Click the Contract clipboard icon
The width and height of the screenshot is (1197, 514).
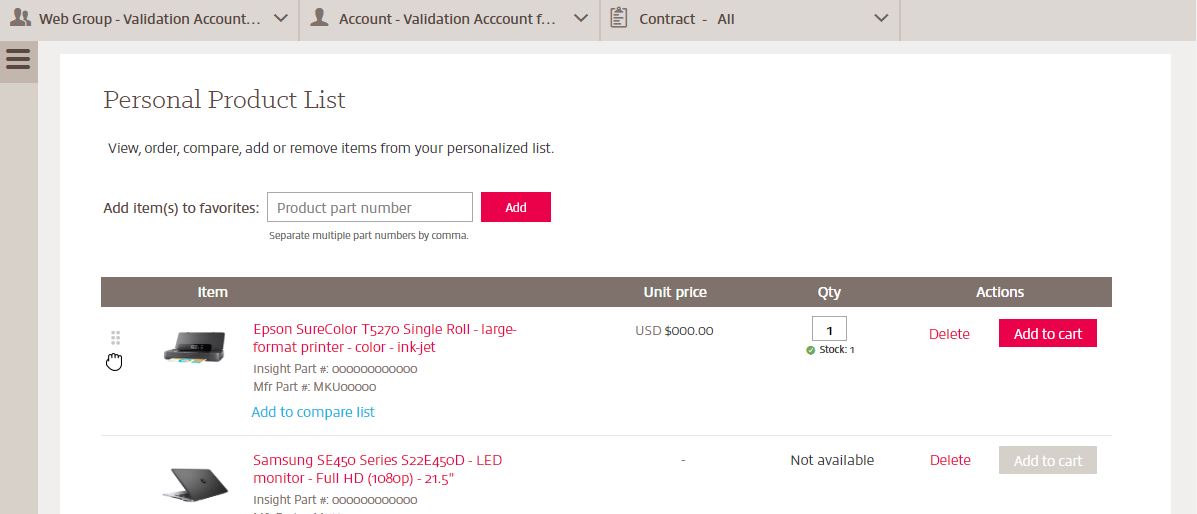pos(619,18)
